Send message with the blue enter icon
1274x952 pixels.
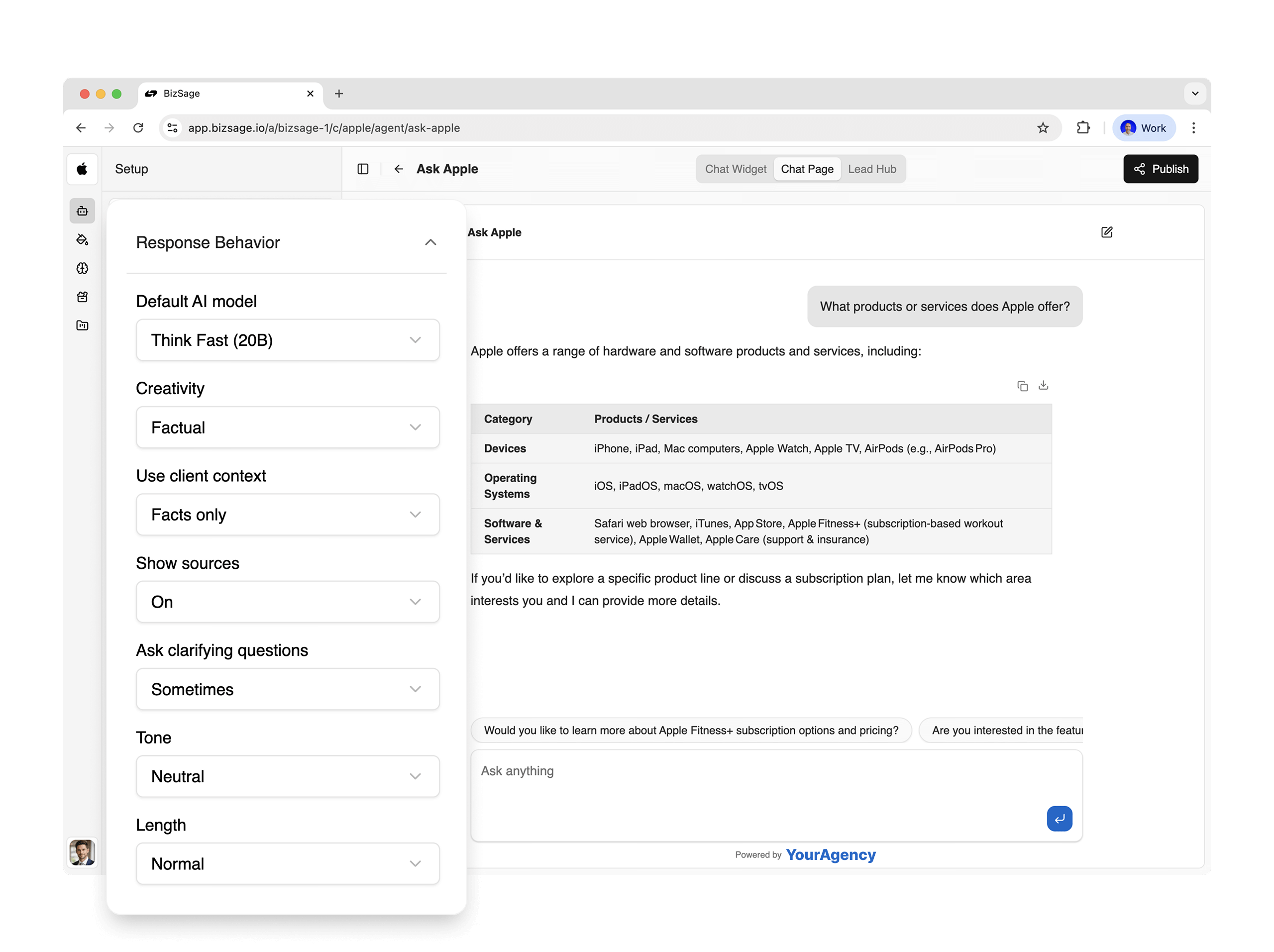click(1059, 819)
